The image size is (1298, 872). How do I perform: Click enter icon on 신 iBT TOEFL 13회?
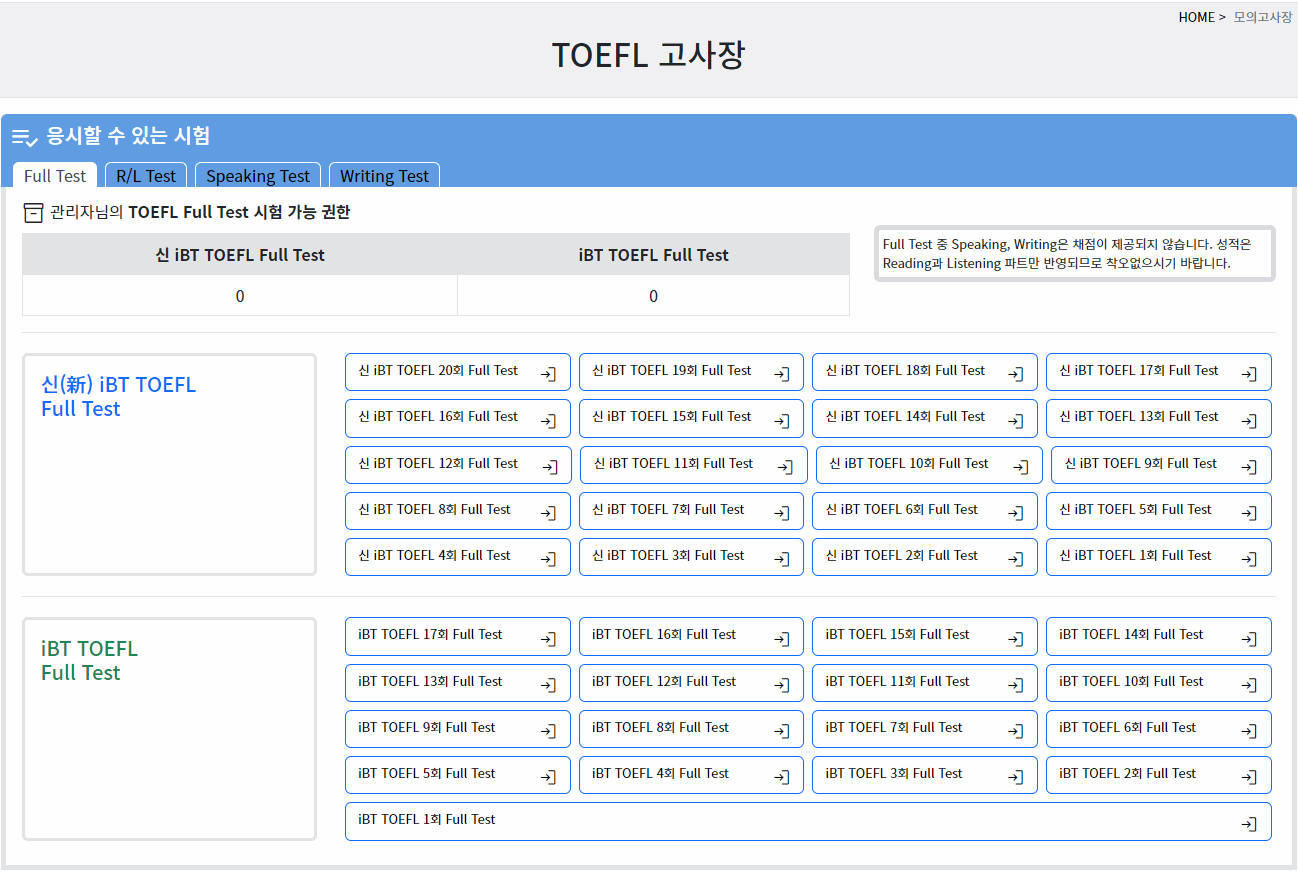click(x=1249, y=421)
